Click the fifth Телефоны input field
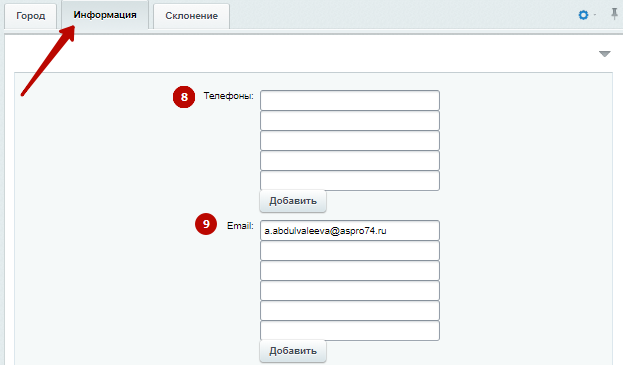This screenshot has width=623, height=365. pyautogui.click(x=350, y=181)
